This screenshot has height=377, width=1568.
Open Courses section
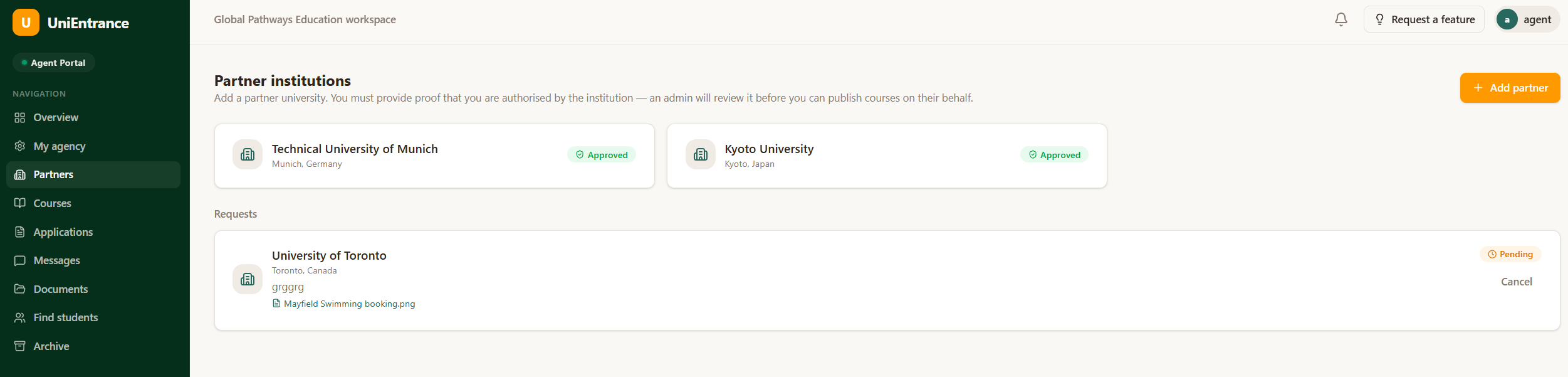coord(93,203)
